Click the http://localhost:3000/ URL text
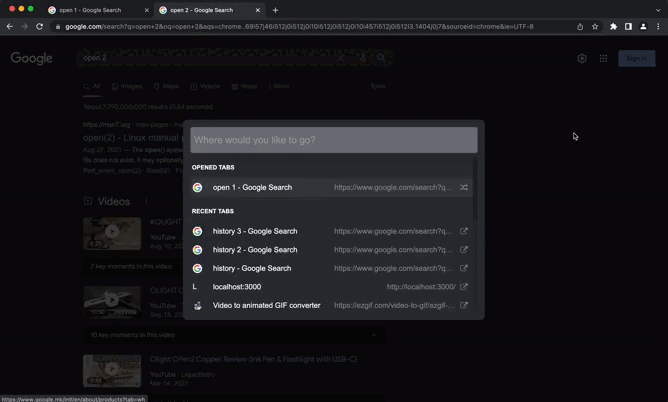 421,287
